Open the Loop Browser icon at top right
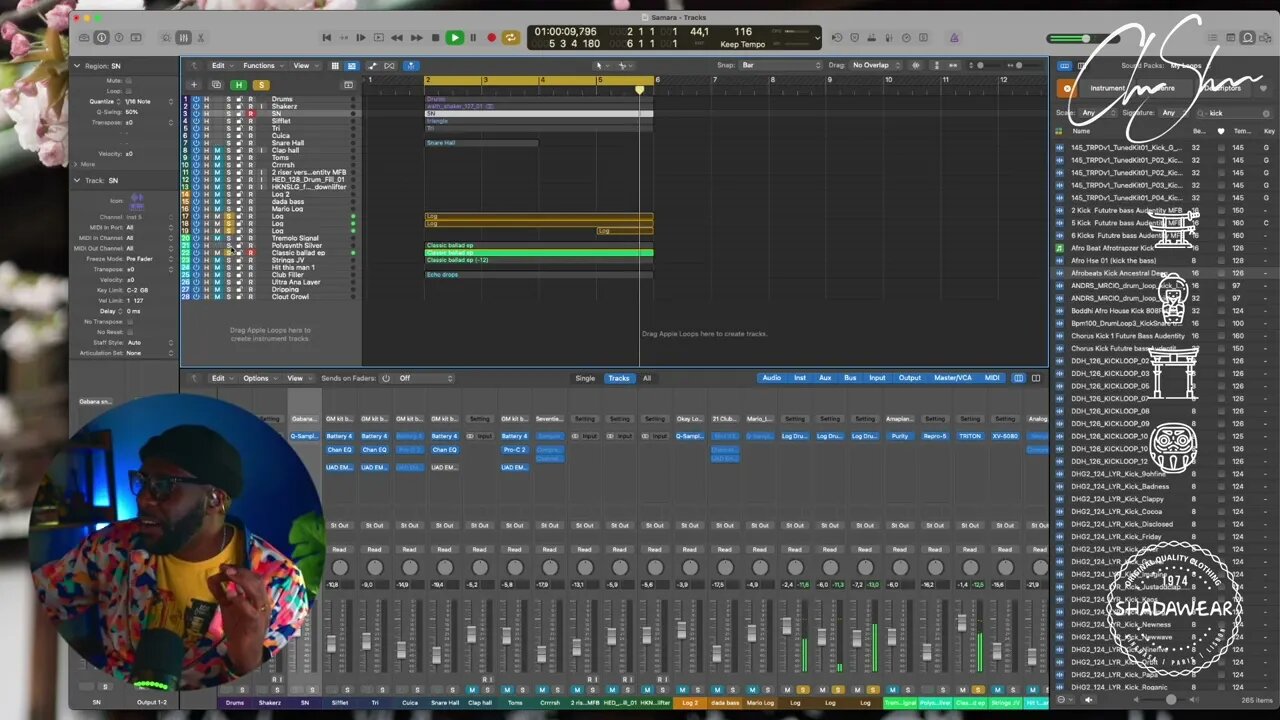This screenshot has height=720, width=1280. (x=1247, y=38)
